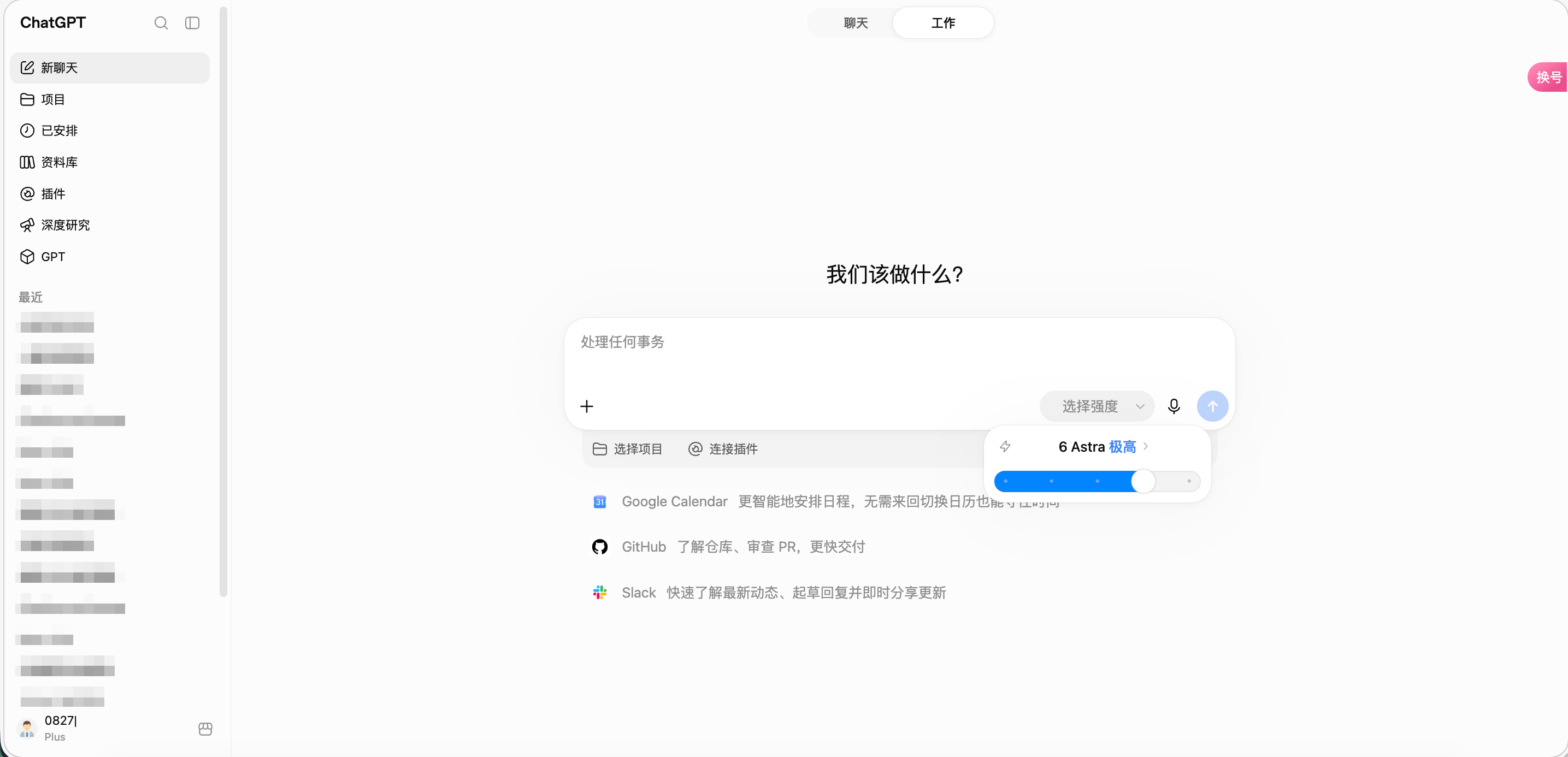Click the 已安排 clock icon

pos(27,130)
